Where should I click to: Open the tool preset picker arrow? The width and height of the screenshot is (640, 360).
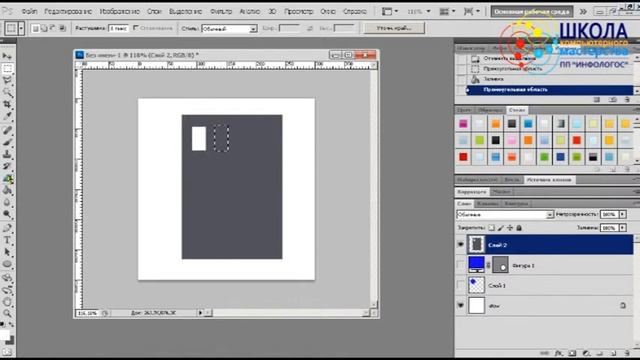21,28
